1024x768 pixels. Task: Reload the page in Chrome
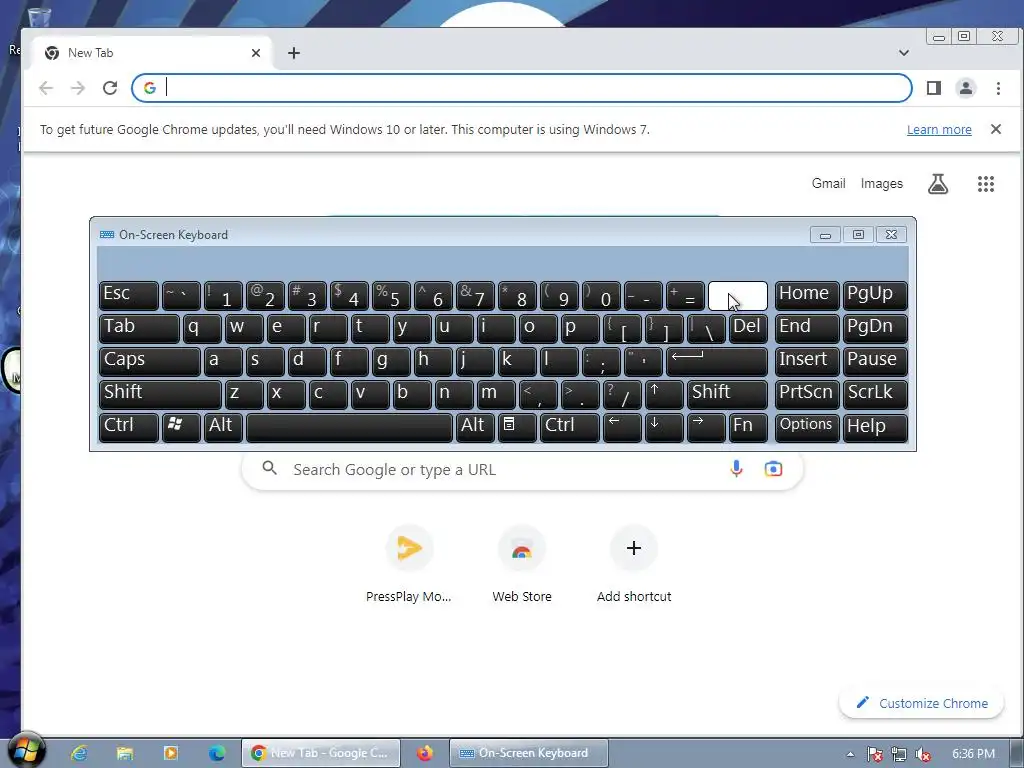[110, 88]
